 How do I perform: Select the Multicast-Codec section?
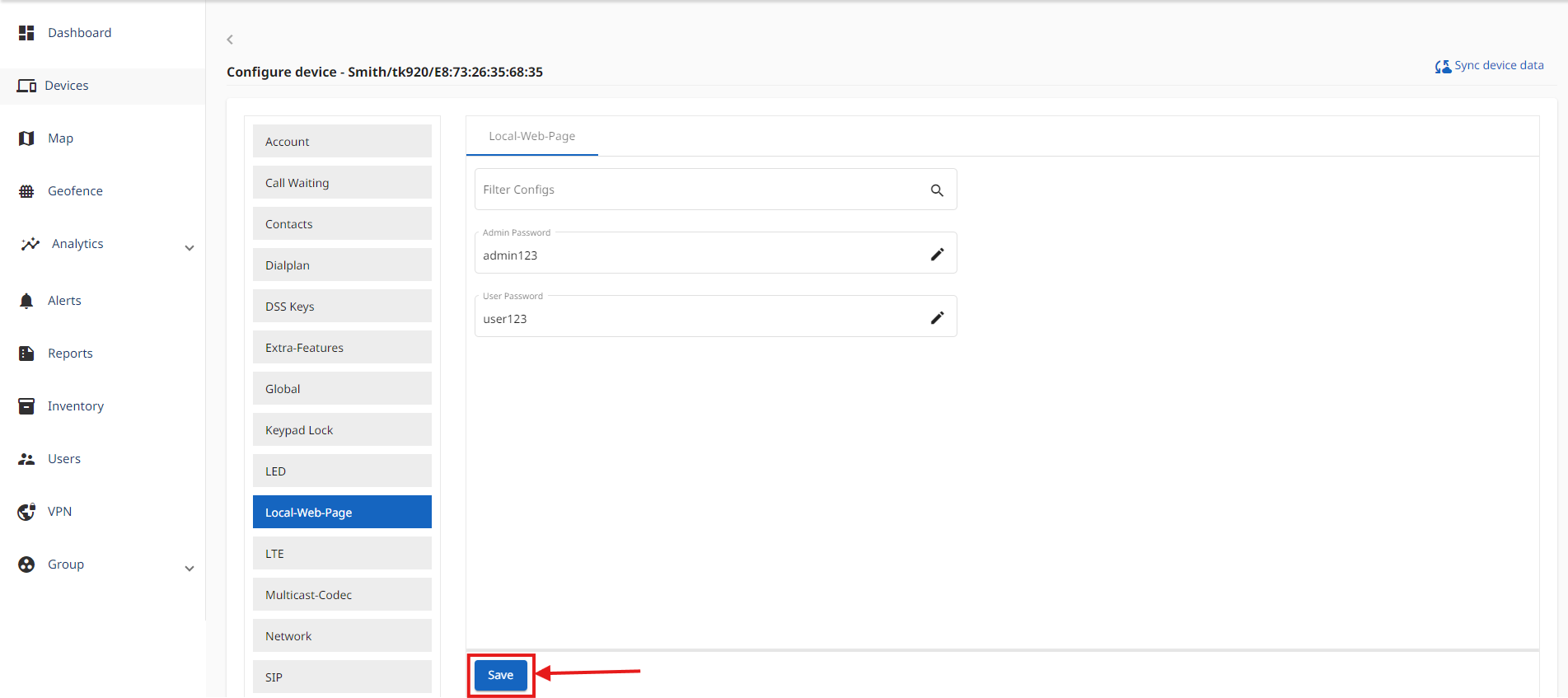coord(342,594)
